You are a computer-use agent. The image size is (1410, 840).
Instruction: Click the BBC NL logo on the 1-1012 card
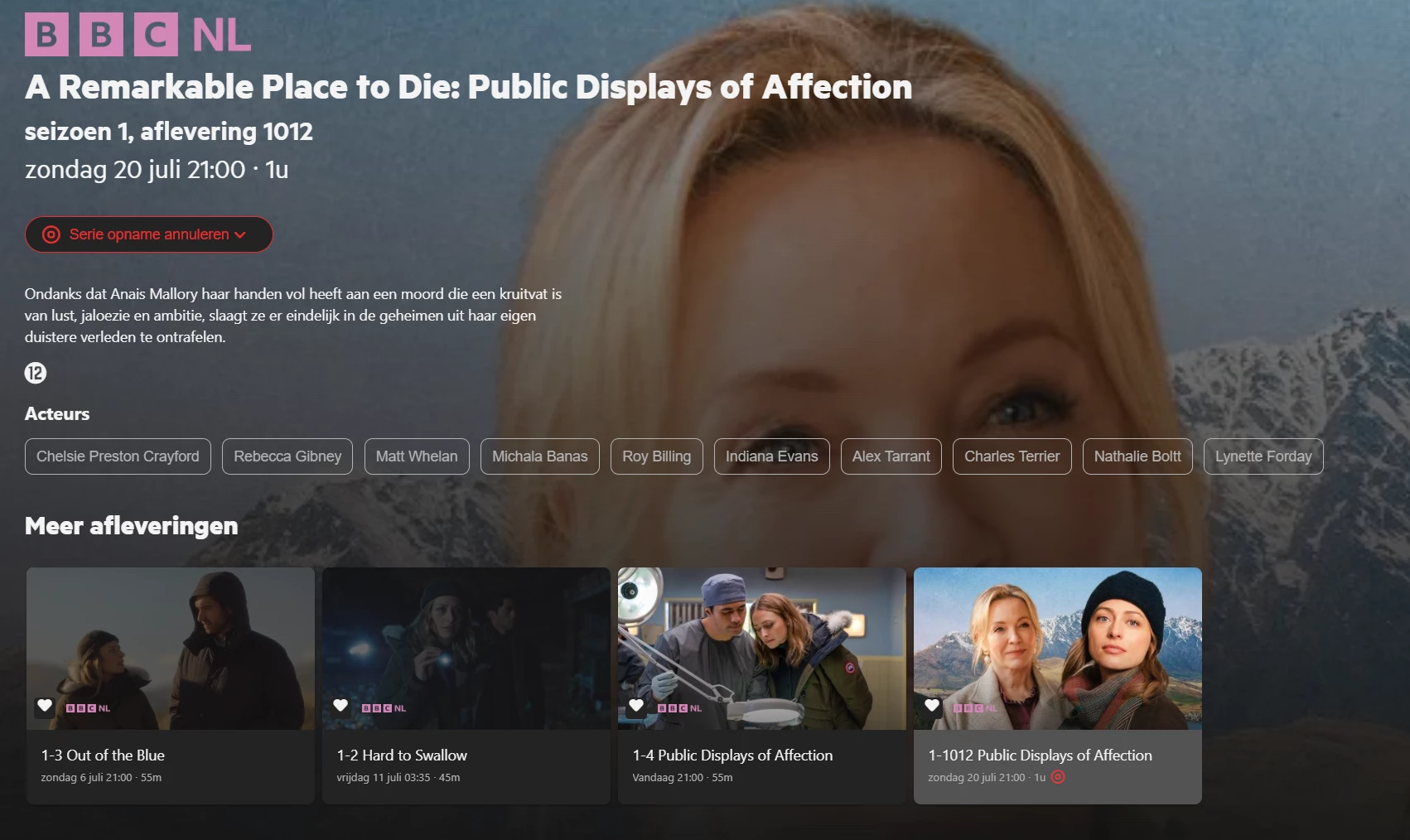pos(975,708)
